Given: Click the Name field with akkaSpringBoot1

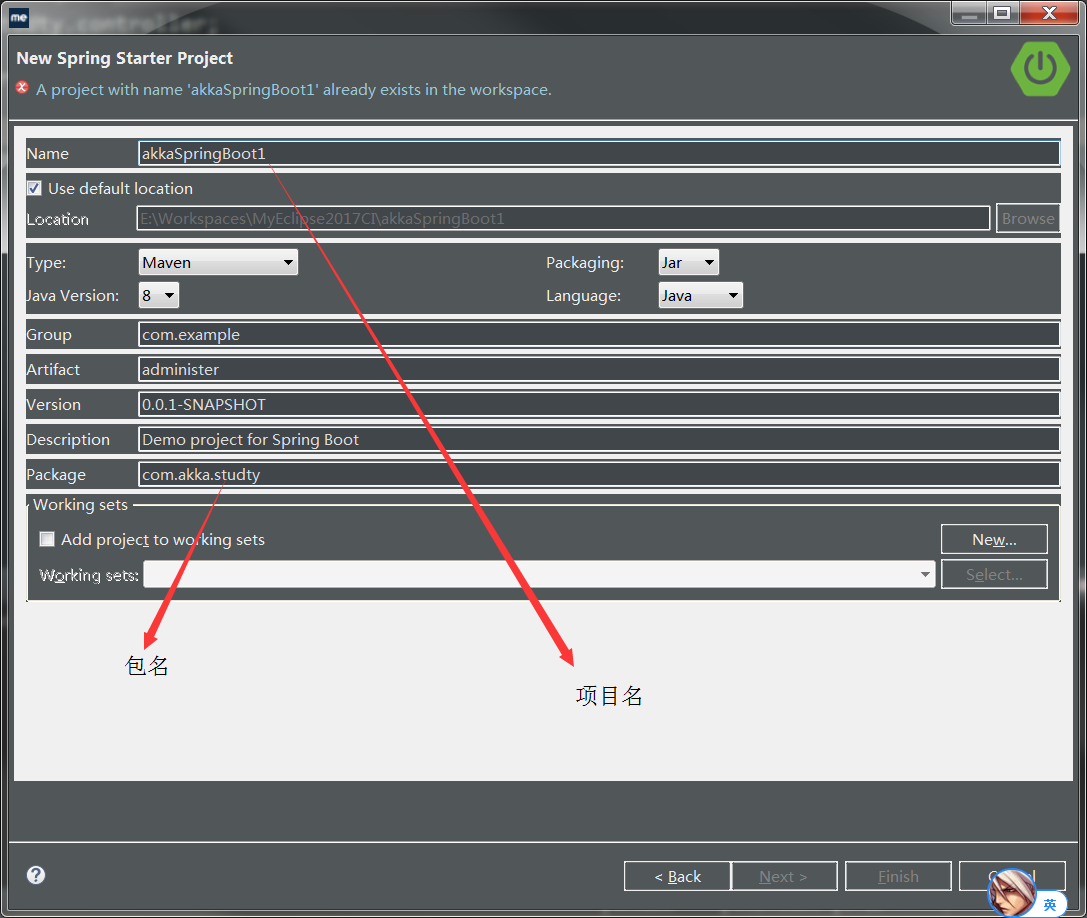Looking at the screenshot, I should 599,153.
